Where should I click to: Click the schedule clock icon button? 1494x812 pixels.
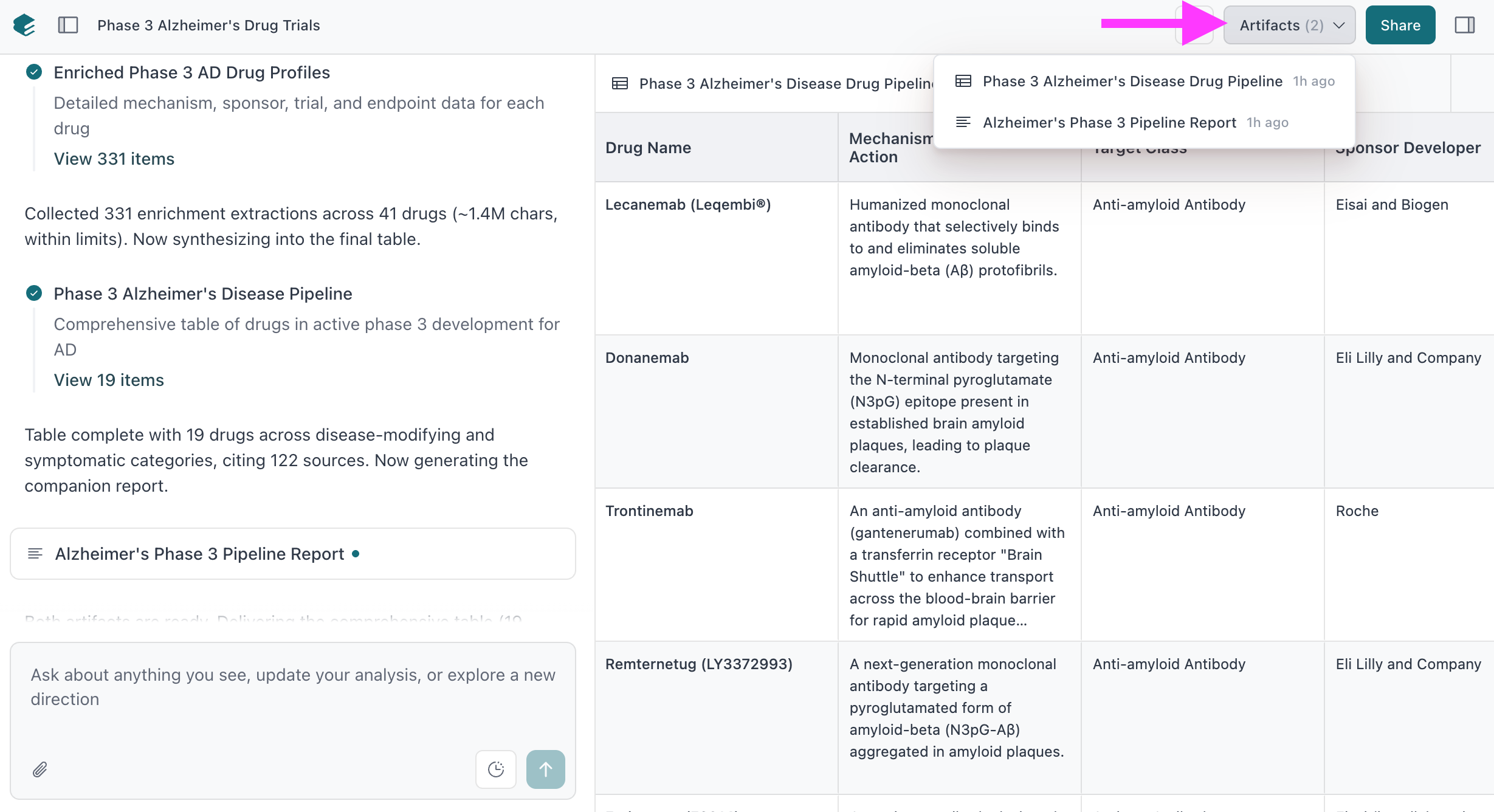tap(496, 769)
